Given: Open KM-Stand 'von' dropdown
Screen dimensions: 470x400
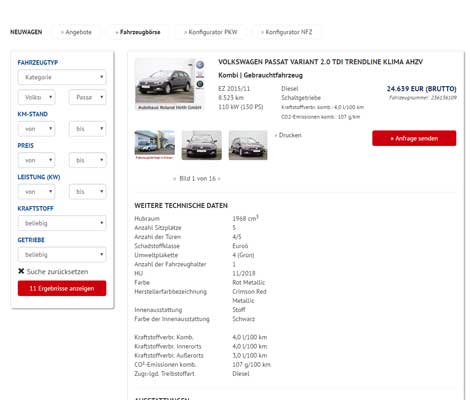Looking at the screenshot, I should click(x=37, y=129).
